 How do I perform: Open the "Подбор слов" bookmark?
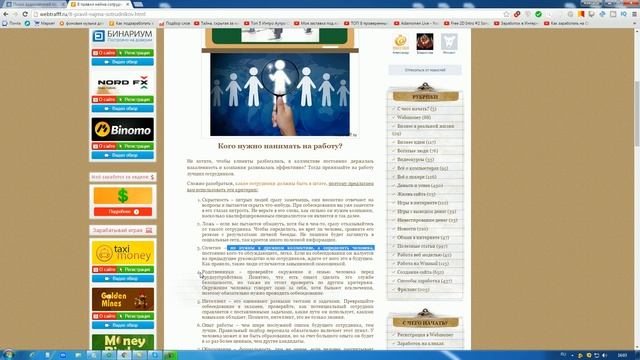pos(175,23)
